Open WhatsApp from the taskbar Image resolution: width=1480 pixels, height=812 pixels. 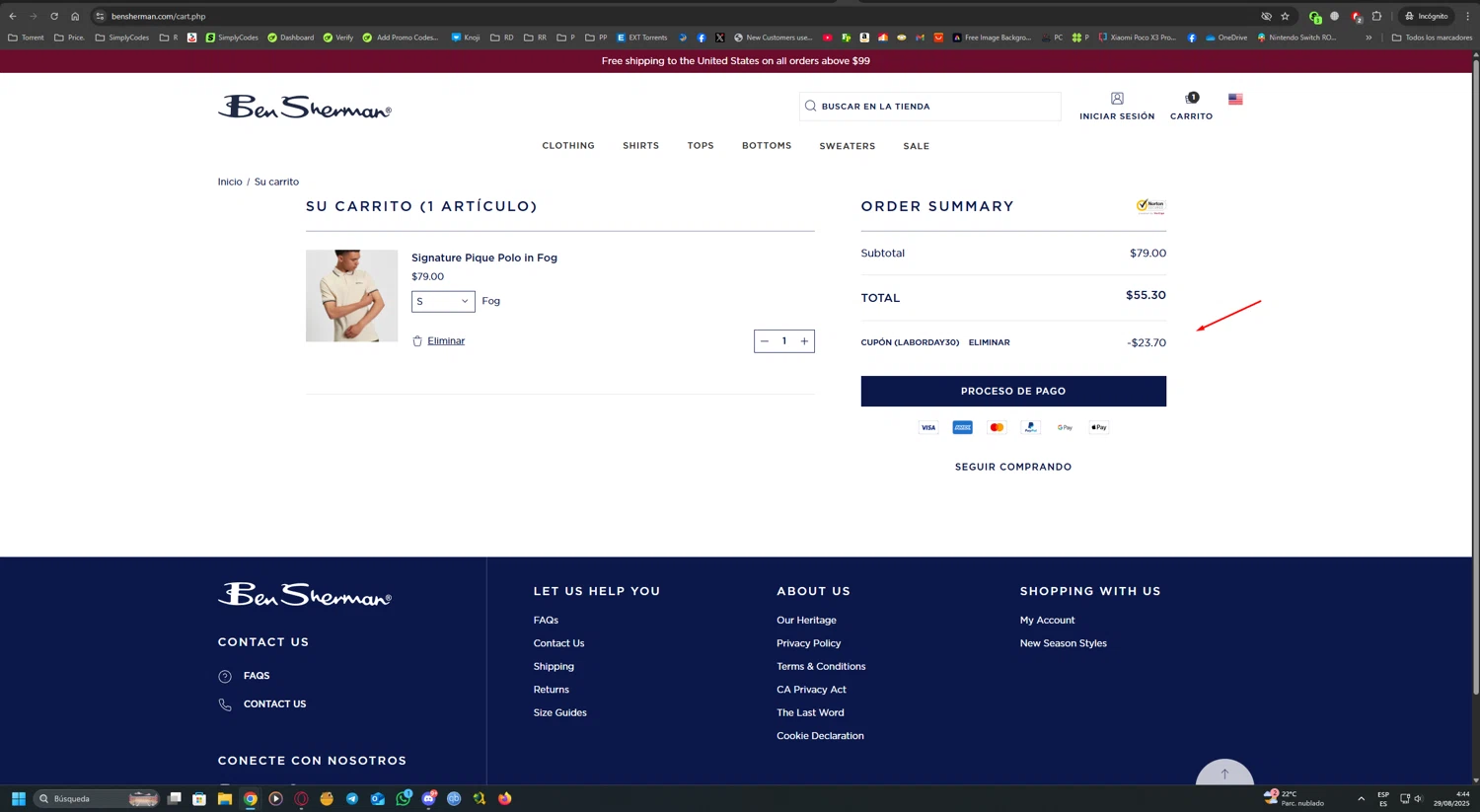pos(404,799)
